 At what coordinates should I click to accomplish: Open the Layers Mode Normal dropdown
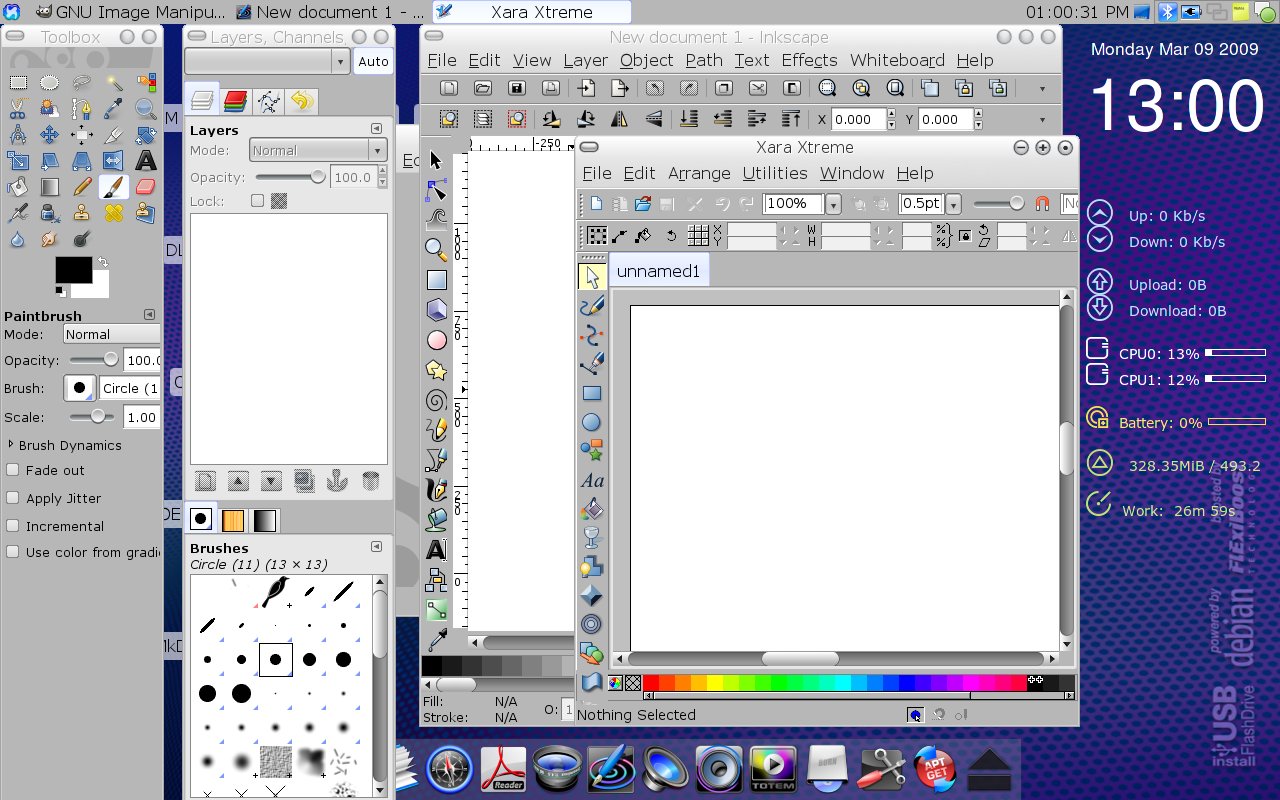click(318, 150)
